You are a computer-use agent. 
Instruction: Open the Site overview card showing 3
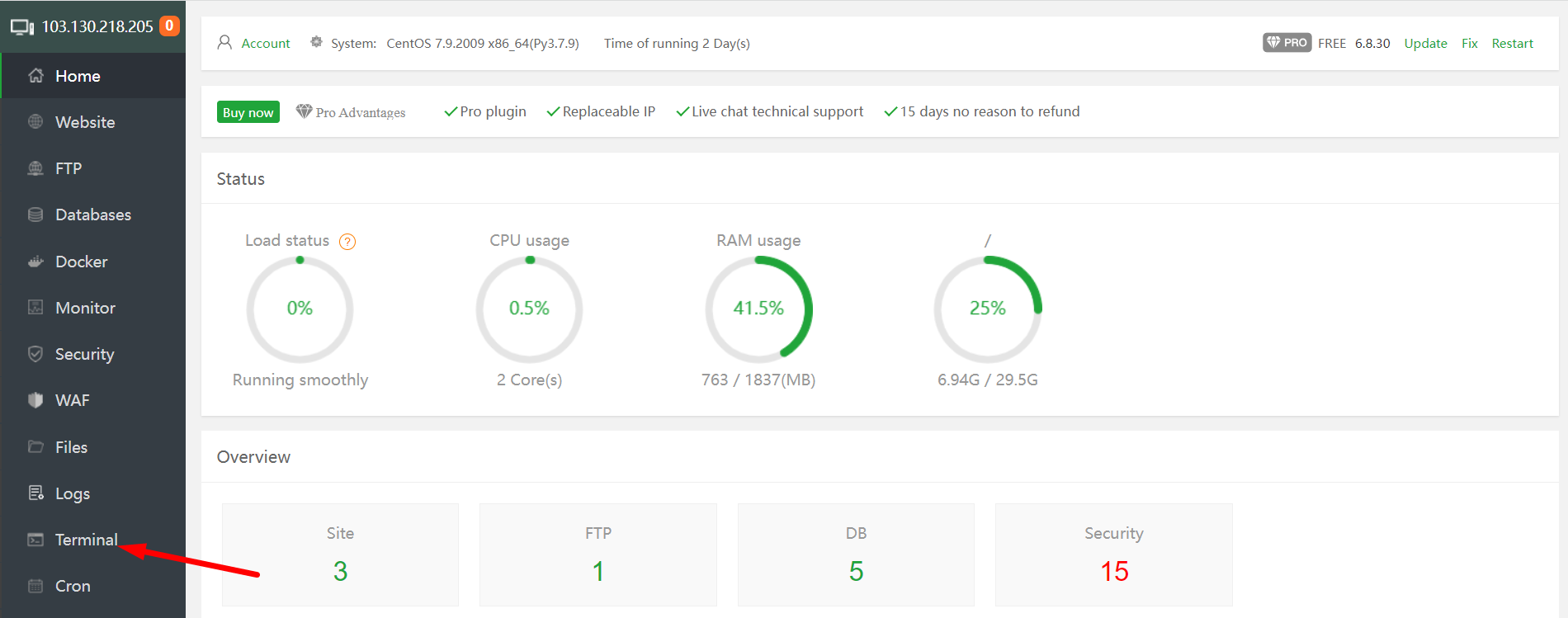(340, 554)
